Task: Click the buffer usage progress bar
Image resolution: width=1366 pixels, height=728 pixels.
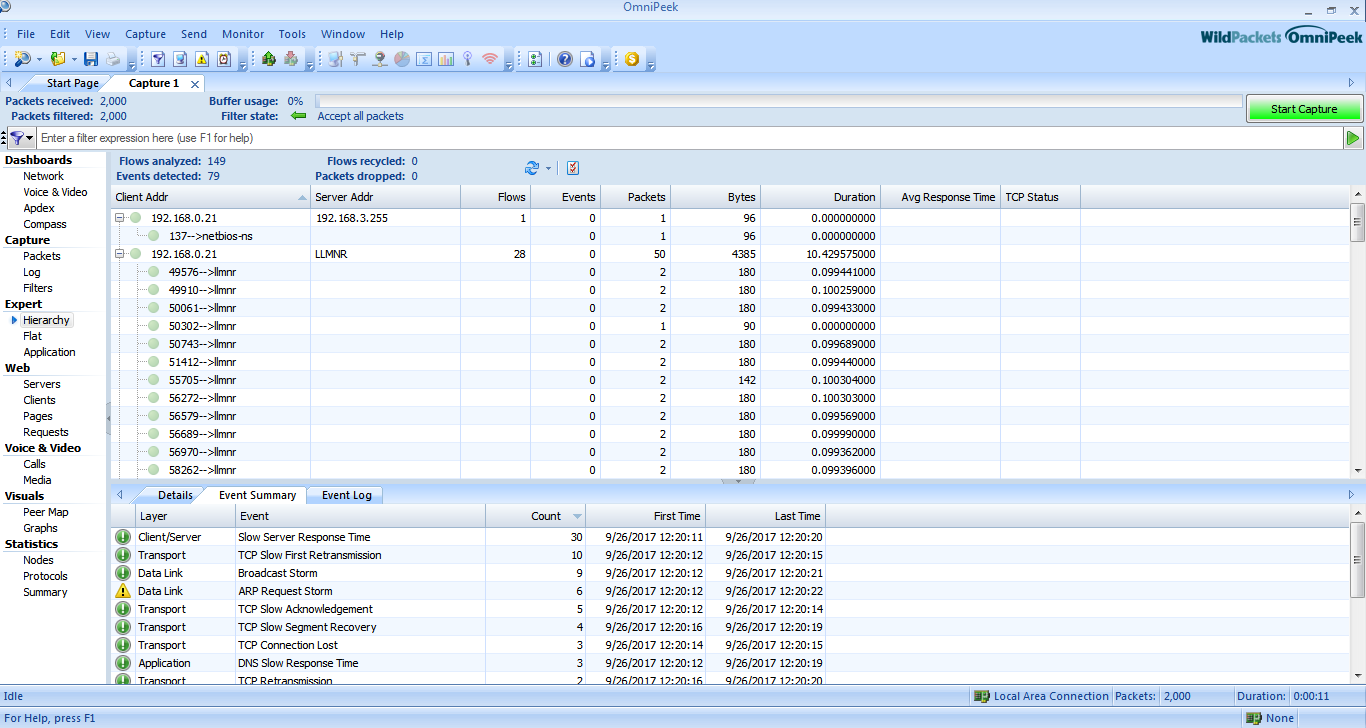Action: [777, 101]
